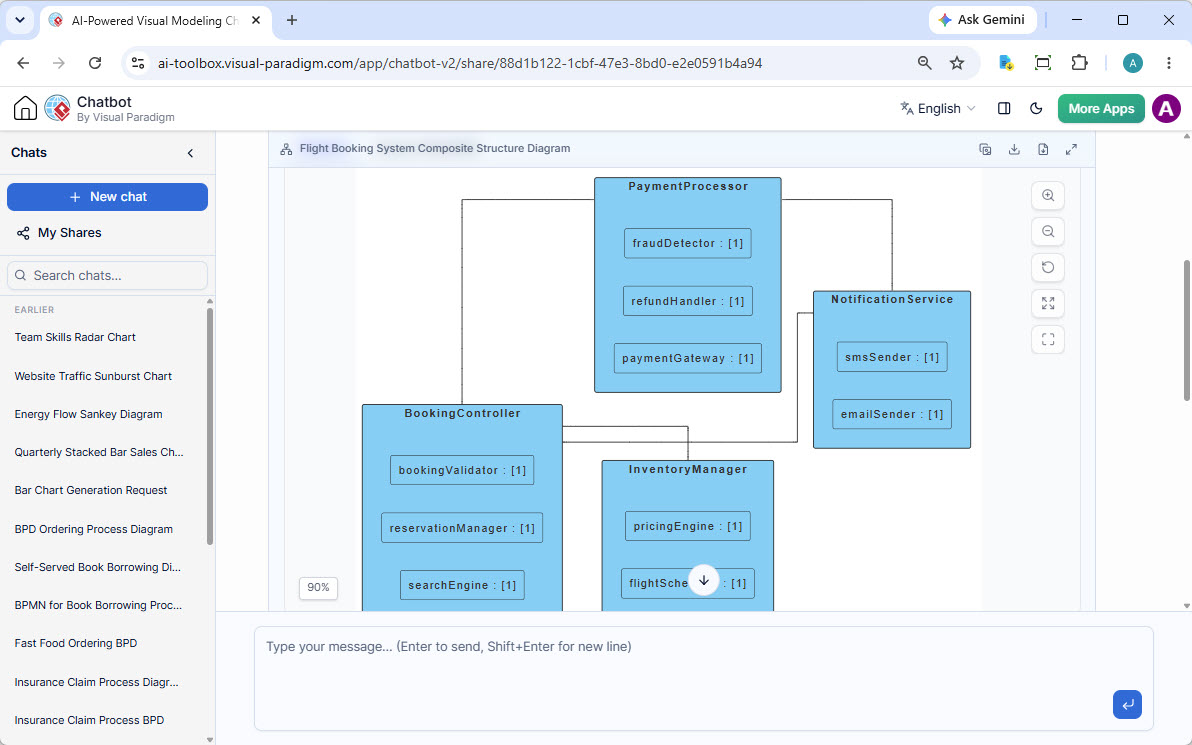Zoom out of the diagram
This screenshot has width=1192, height=745.
tap(1048, 232)
